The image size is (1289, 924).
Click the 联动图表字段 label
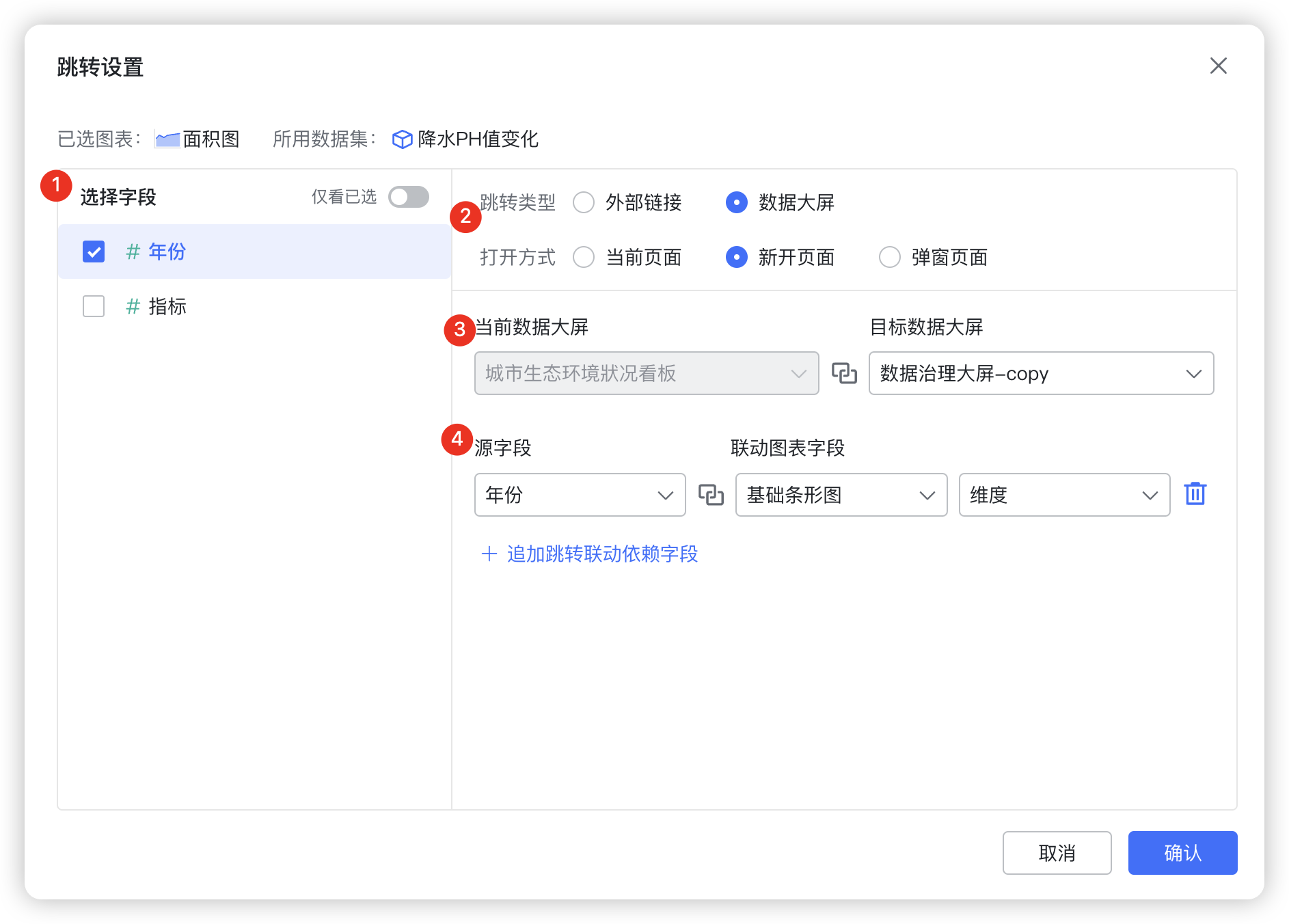787,448
